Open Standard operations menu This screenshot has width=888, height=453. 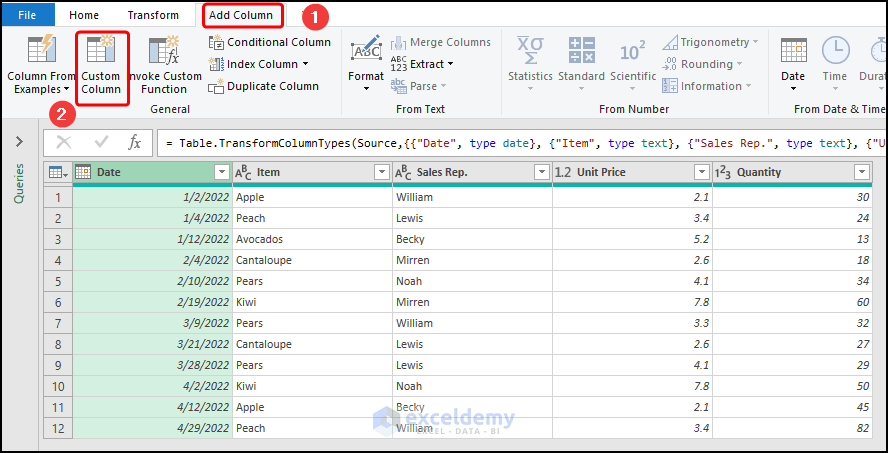pyautogui.click(x=582, y=63)
